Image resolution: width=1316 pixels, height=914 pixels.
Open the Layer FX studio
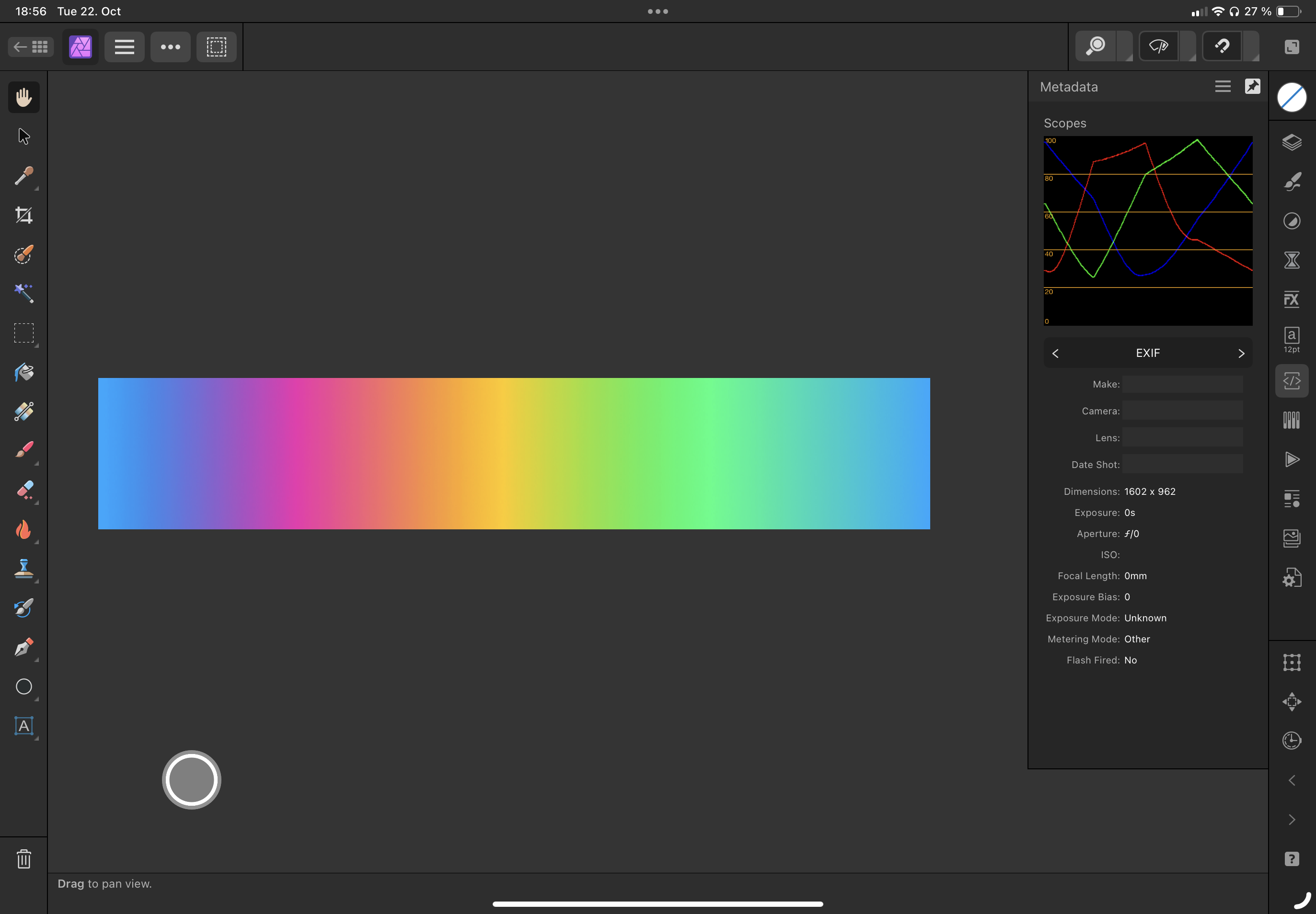tap(1292, 299)
